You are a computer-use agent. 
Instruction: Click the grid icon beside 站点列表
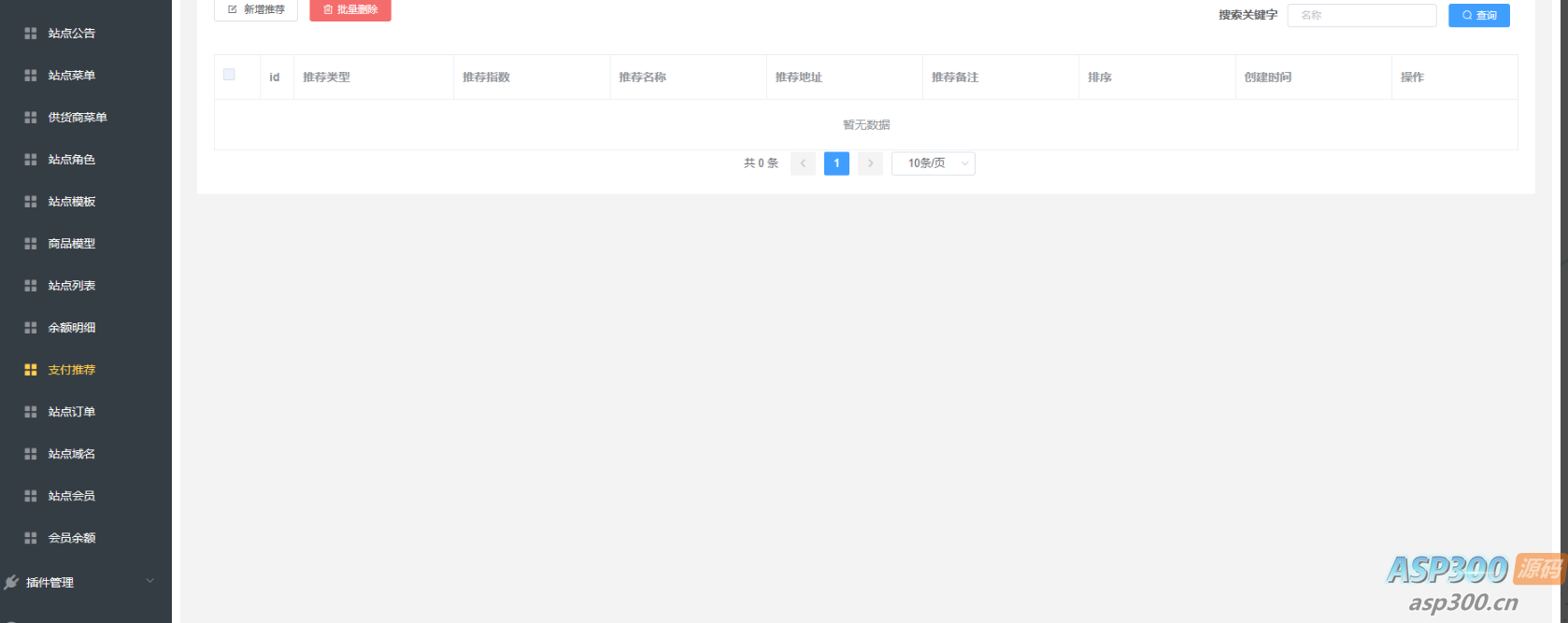click(31, 286)
